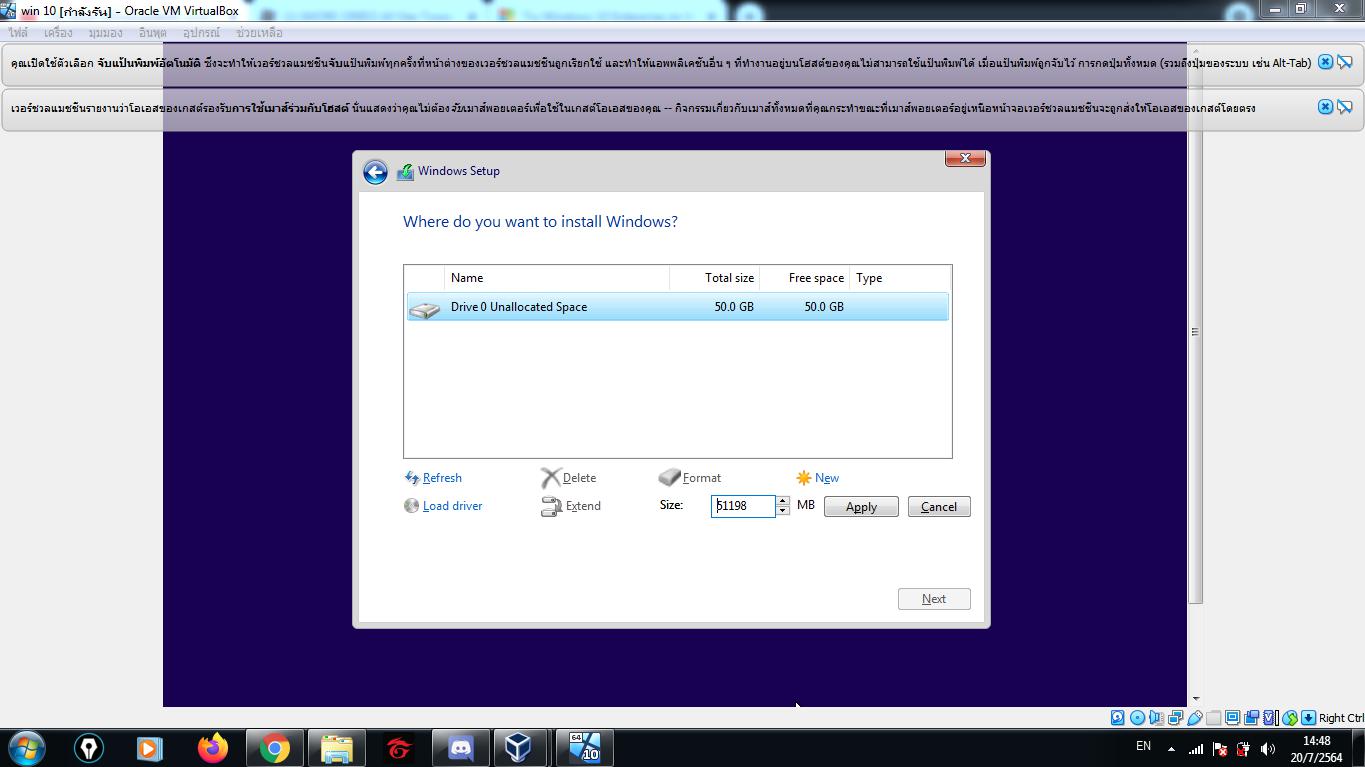Dismiss the mouse integration notification
The height and width of the screenshot is (767, 1365).
click(1325, 106)
